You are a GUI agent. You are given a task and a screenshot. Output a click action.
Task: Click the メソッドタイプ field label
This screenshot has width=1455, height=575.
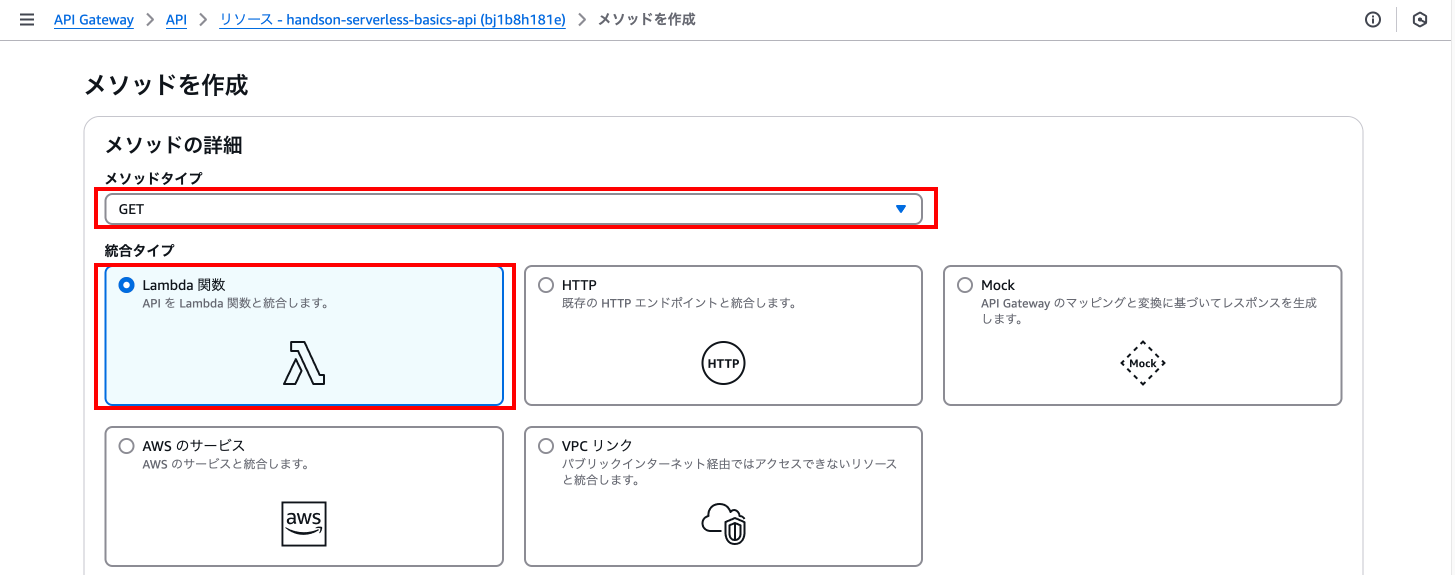coord(153,178)
